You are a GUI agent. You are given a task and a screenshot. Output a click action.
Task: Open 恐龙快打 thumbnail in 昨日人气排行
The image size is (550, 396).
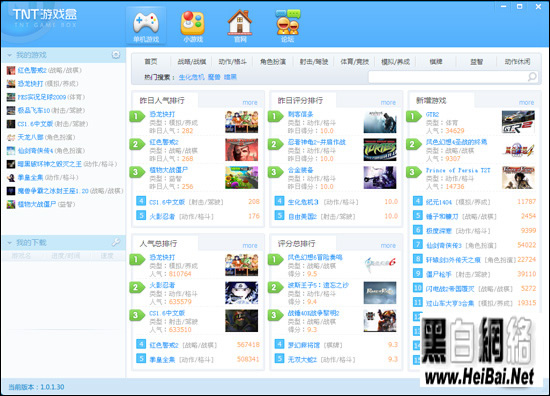[x=241, y=122]
